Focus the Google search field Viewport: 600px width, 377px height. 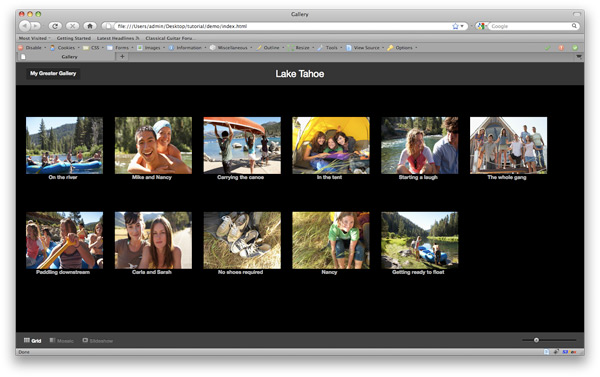point(530,26)
